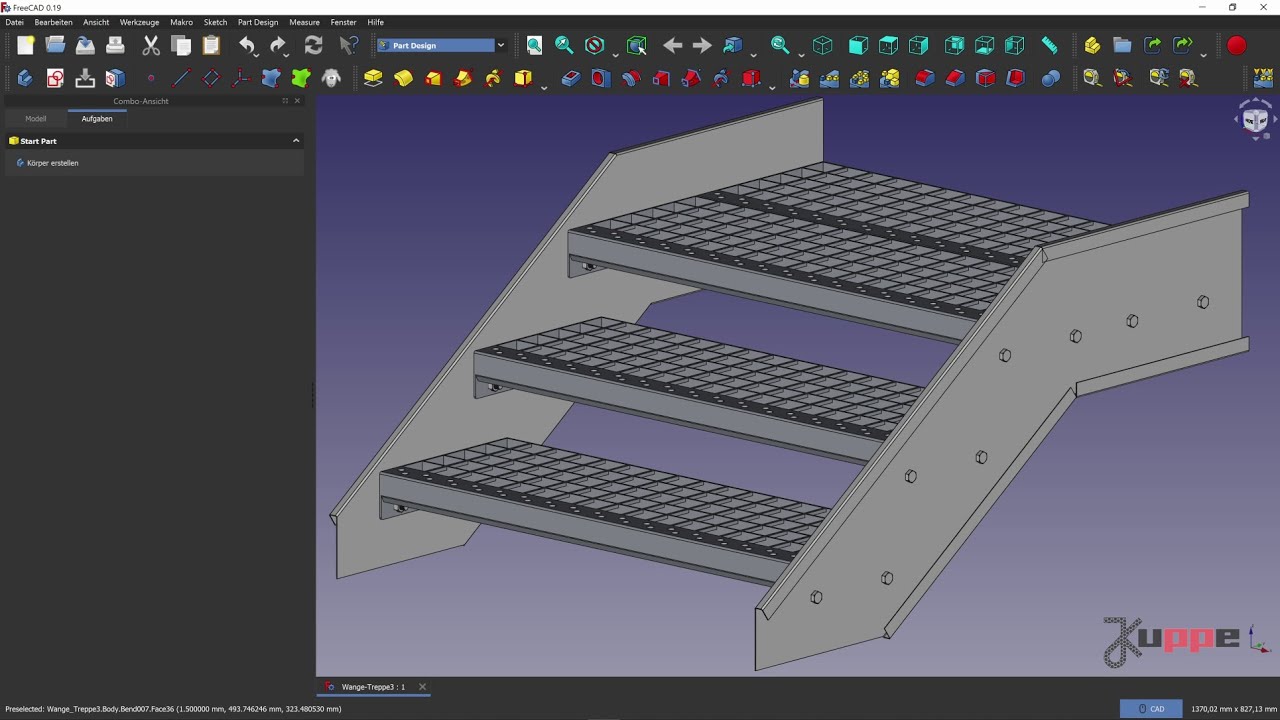Create a group with the blue folder icon
1280x720 pixels.
1122,45
